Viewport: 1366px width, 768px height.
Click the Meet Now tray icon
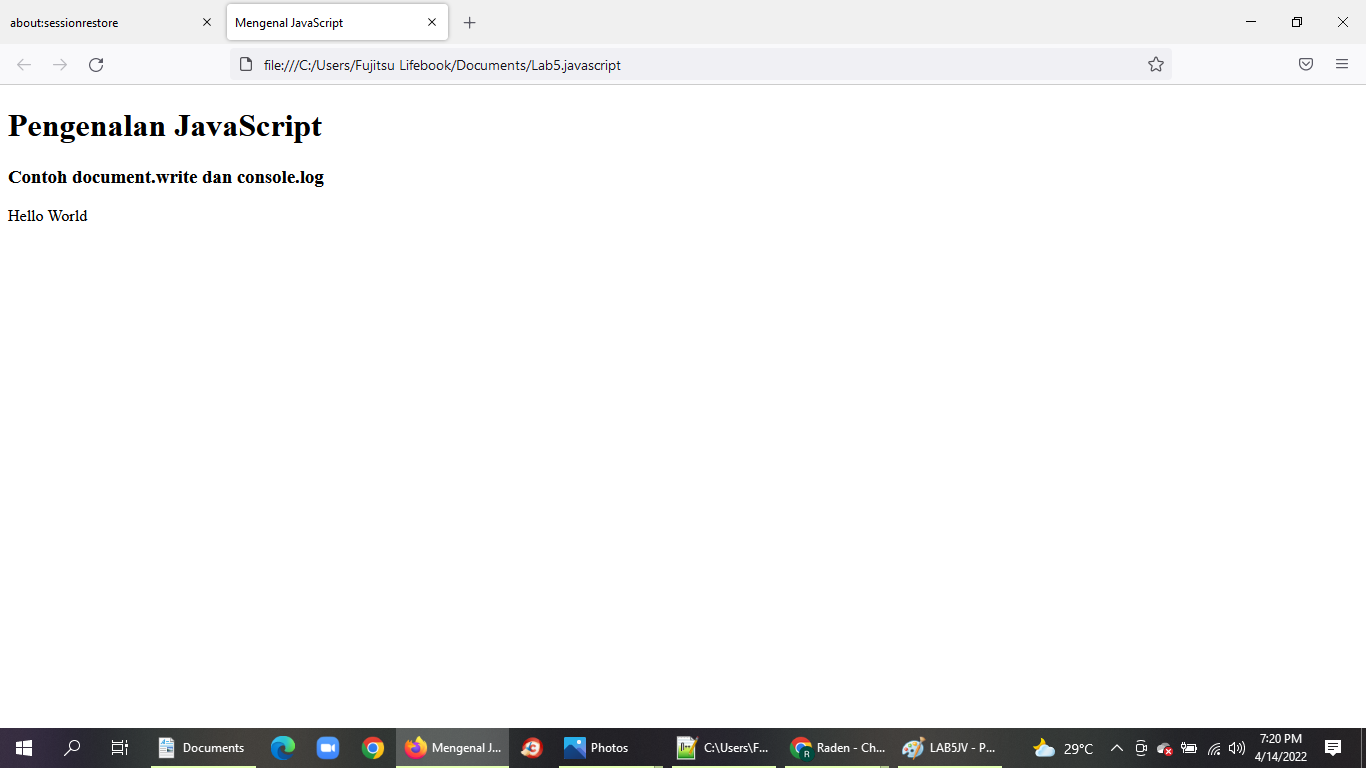coord(1141,748)
